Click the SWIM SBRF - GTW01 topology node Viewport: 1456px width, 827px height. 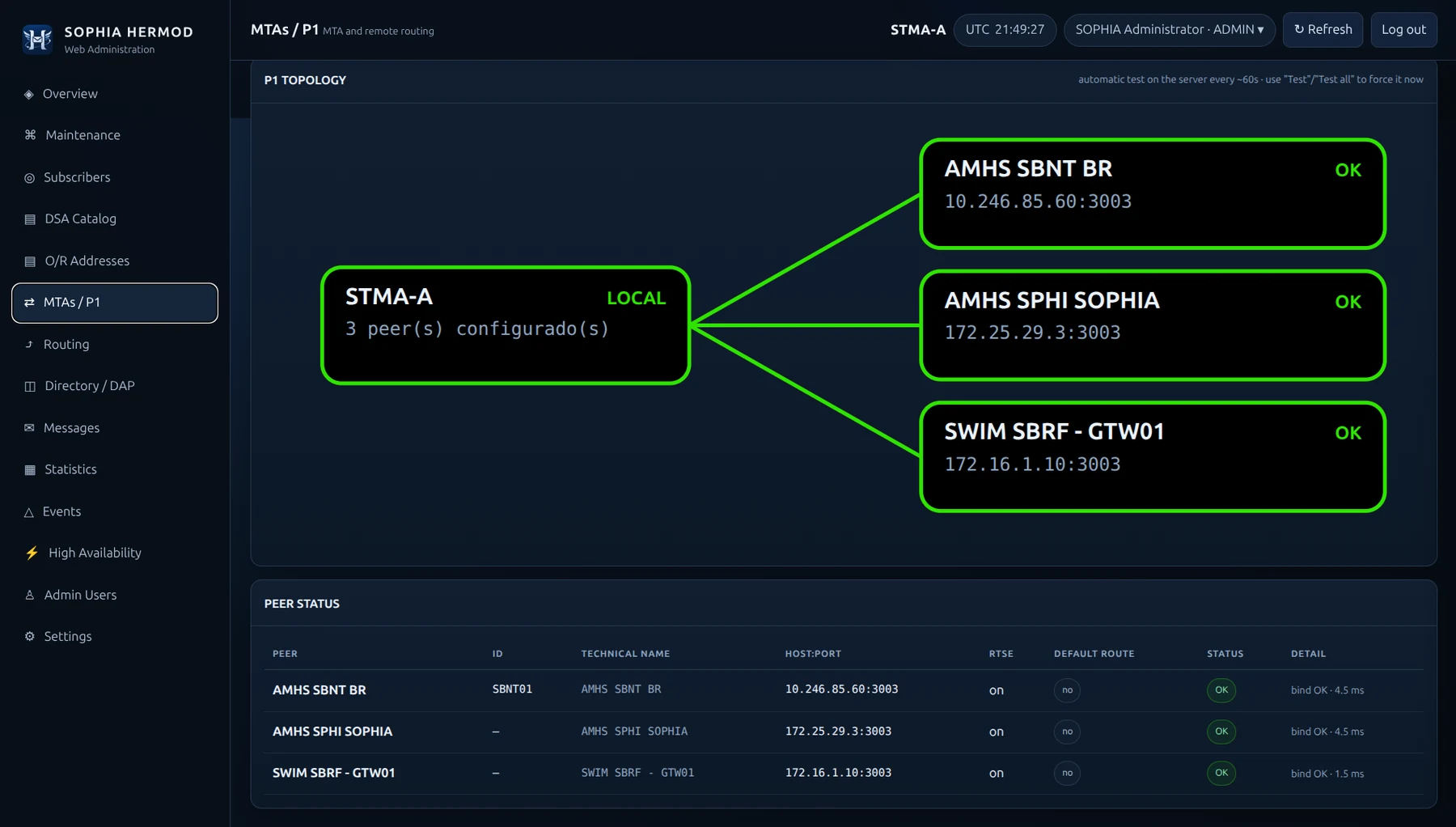[1153, 457]
